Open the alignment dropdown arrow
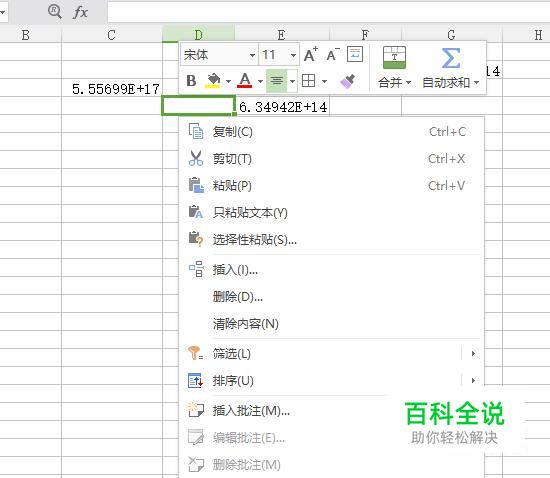Viewport: 550px width, 478px height. point(293,81)
